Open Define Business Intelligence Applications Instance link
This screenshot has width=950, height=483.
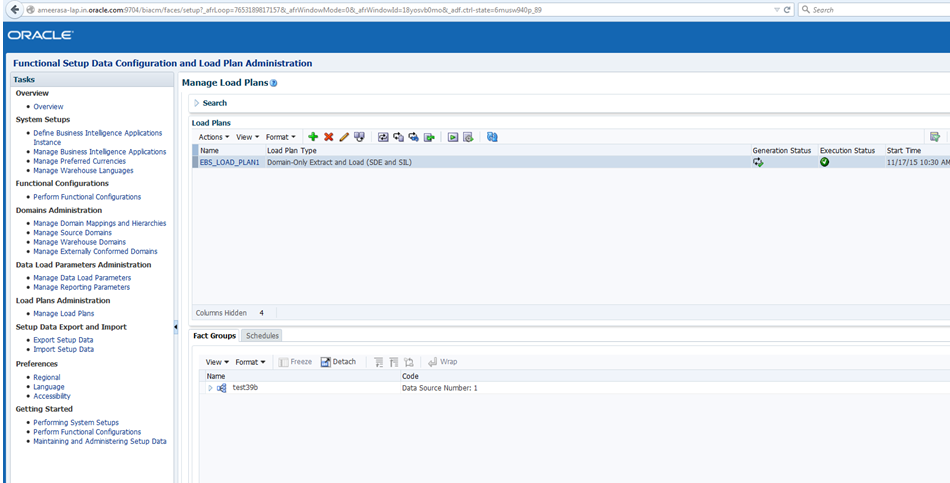98,137
